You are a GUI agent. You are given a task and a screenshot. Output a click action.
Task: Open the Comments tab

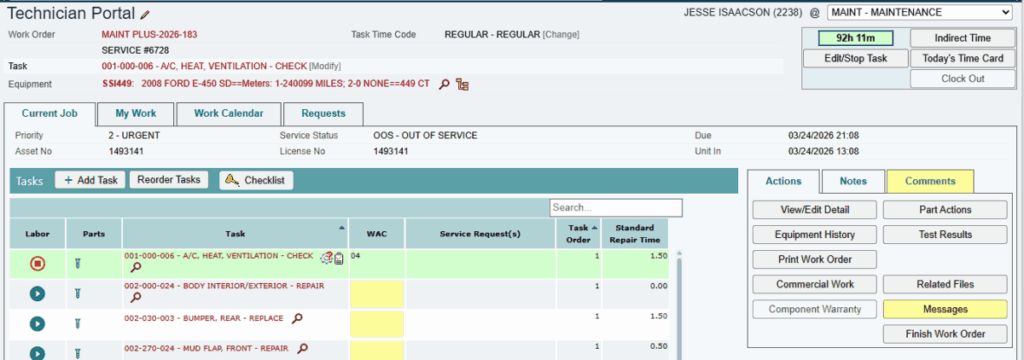[x=930, y=181]
